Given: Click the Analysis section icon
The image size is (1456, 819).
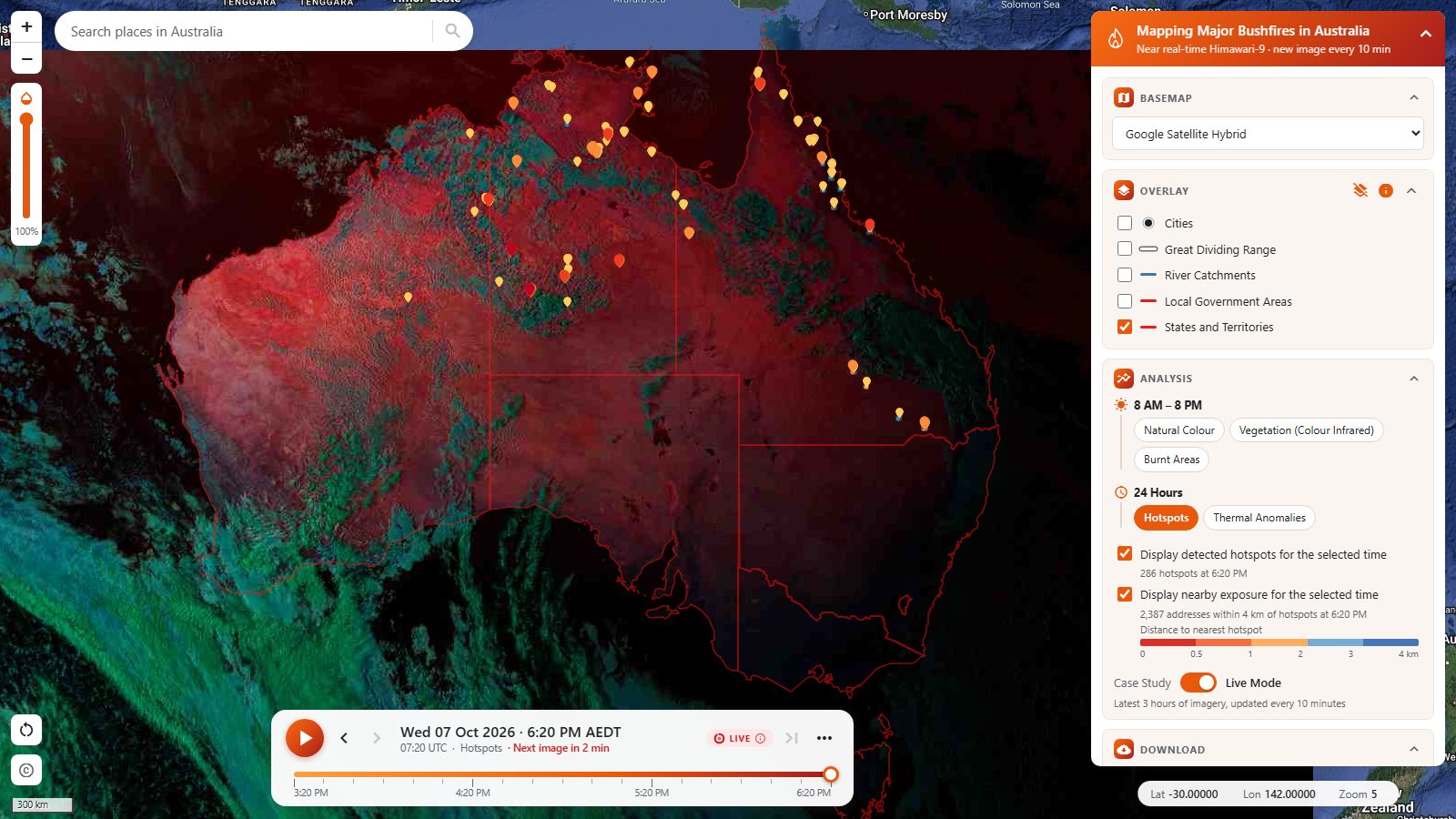Looking at the screenshot, I should [x=1124, y=378].
